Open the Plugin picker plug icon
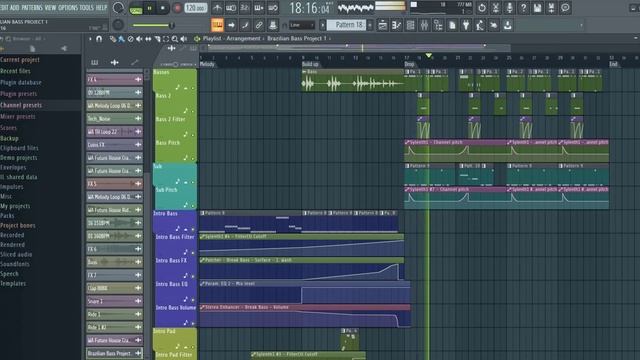Screen dimensions: 640x360 tap(466, 25)
